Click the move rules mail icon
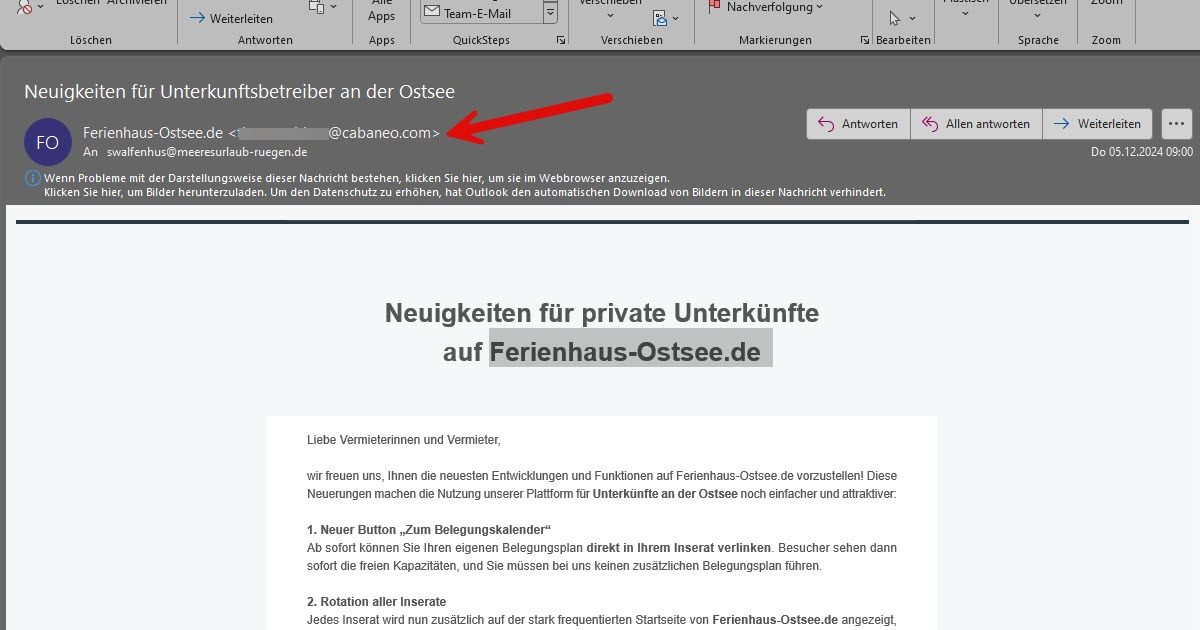1200x630 pixels. [660, 17]
